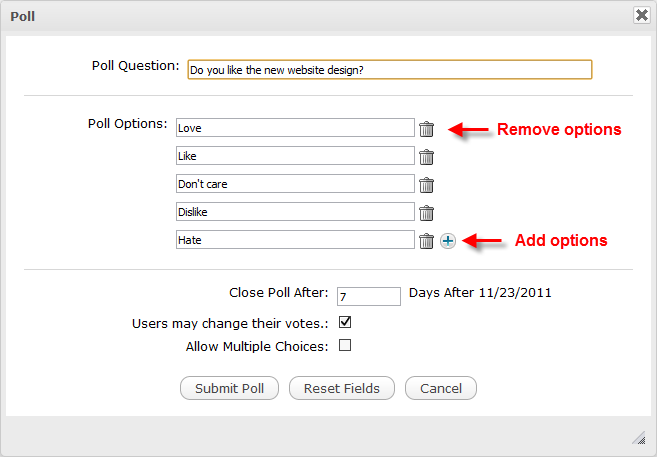The width and height of the screenshot is (657, 457).
Task: Click the Submit Poll button
Action: pos(229,388)
